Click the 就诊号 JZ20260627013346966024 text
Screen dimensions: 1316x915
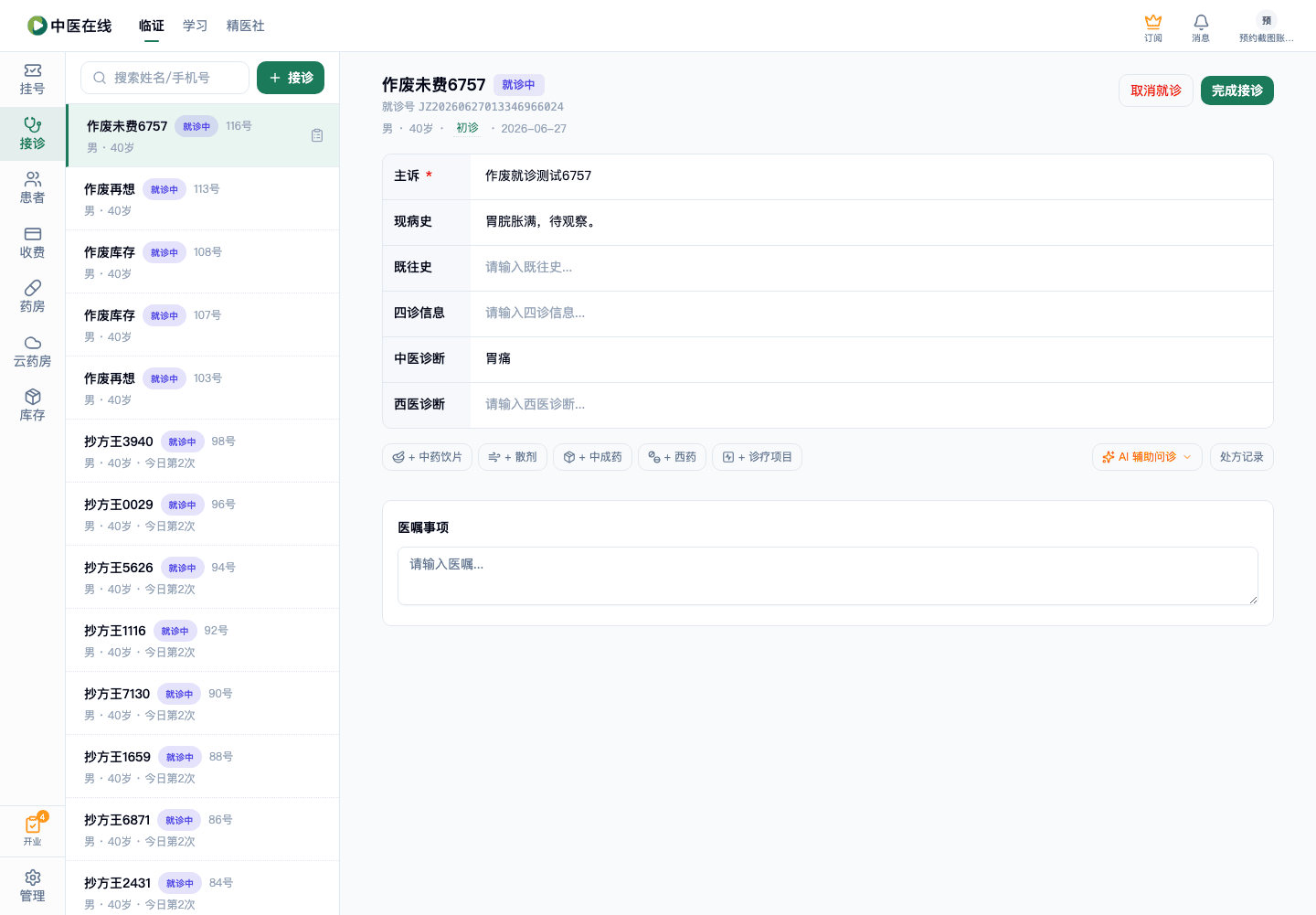click(472, 107)
